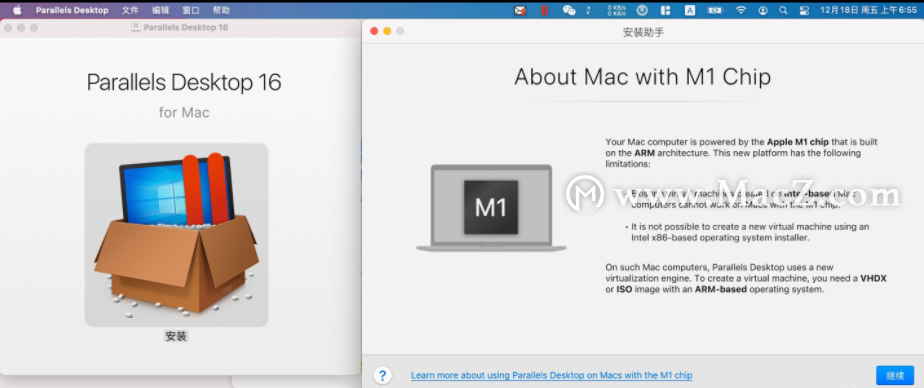
Task: Click the About Mac with M1 Chip heading
Action: pos(642,77)
